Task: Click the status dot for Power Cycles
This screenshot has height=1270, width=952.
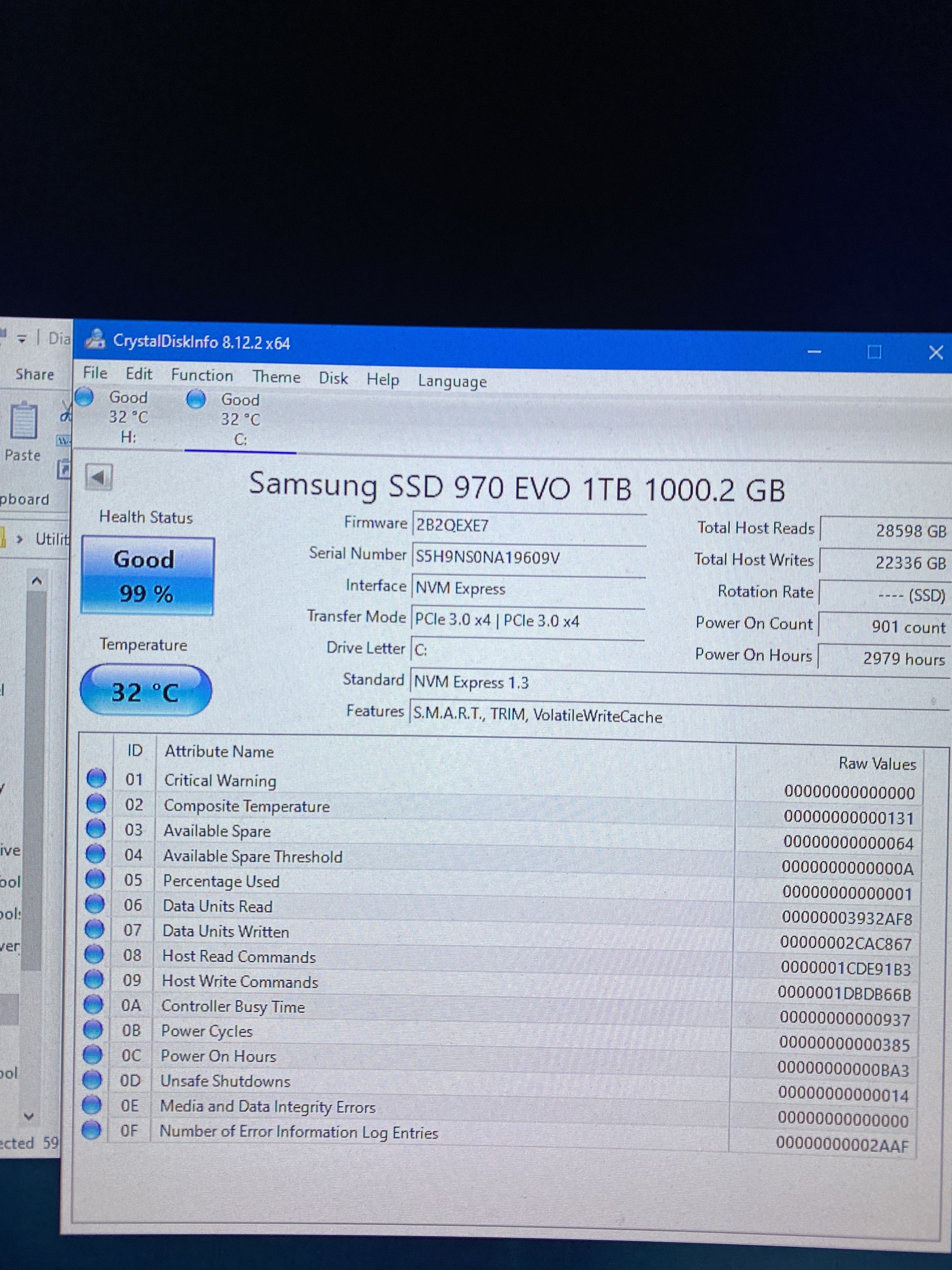Action: pyautogui.click(x=93, y=1029)
